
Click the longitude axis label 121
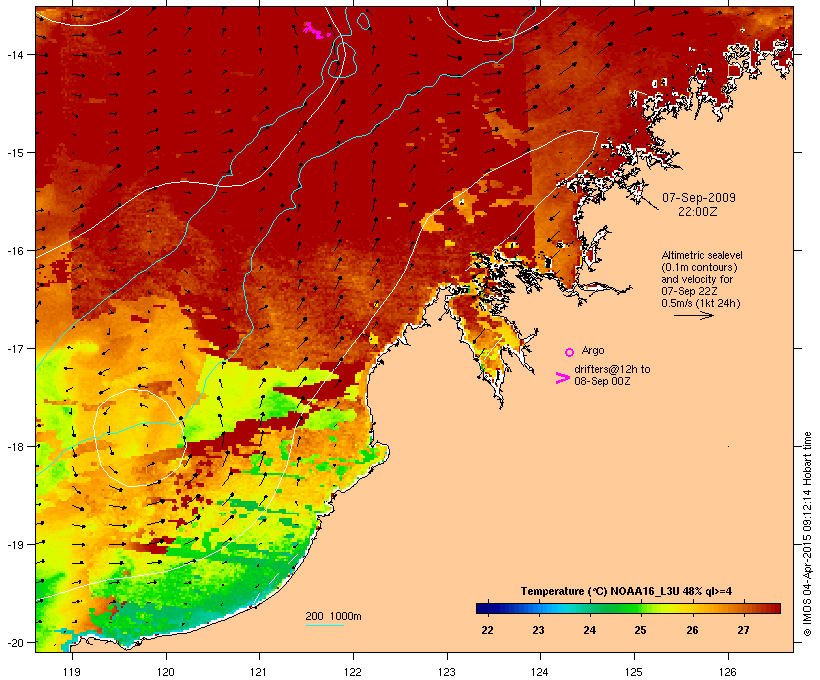coord(259,672)
